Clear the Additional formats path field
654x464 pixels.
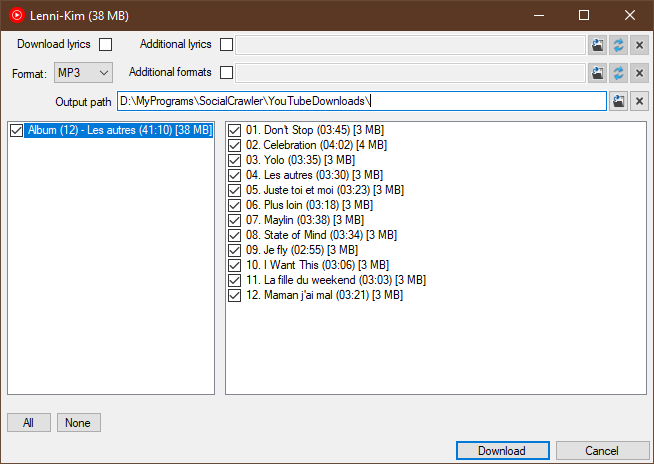(x=639, y=73)
